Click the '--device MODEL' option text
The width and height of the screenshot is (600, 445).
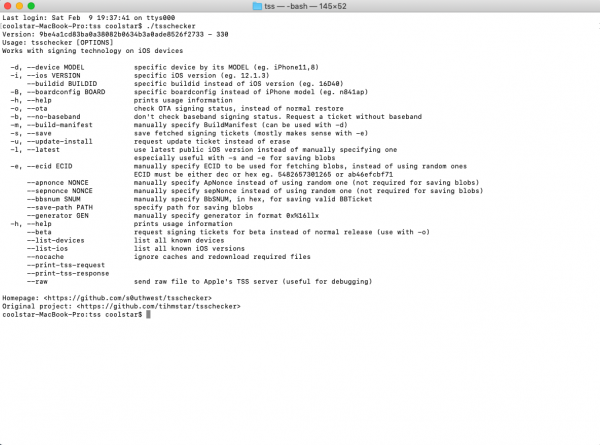click(x=53, y=65)
